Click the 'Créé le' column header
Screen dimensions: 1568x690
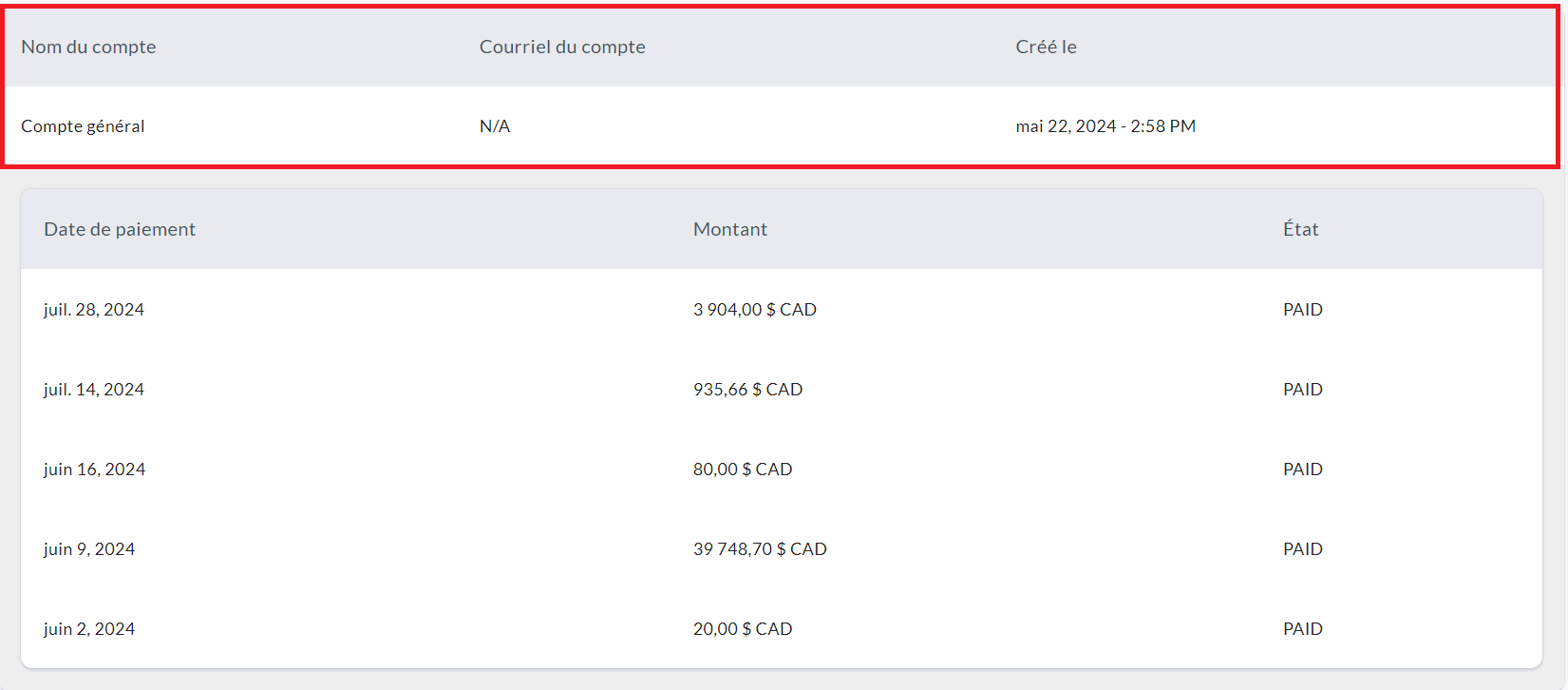(x=1046, y=47)
